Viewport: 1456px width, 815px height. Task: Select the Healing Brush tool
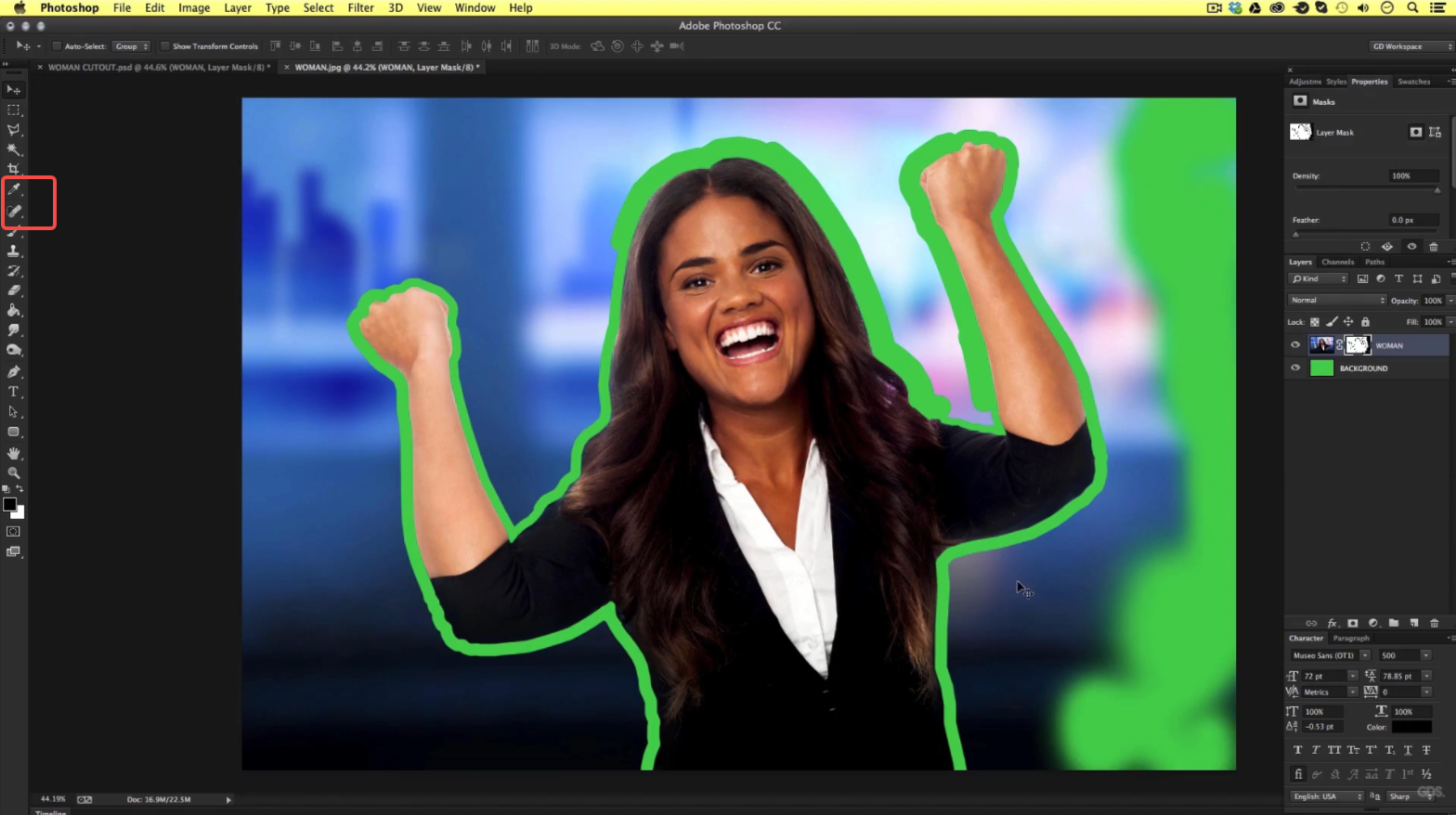14,211
